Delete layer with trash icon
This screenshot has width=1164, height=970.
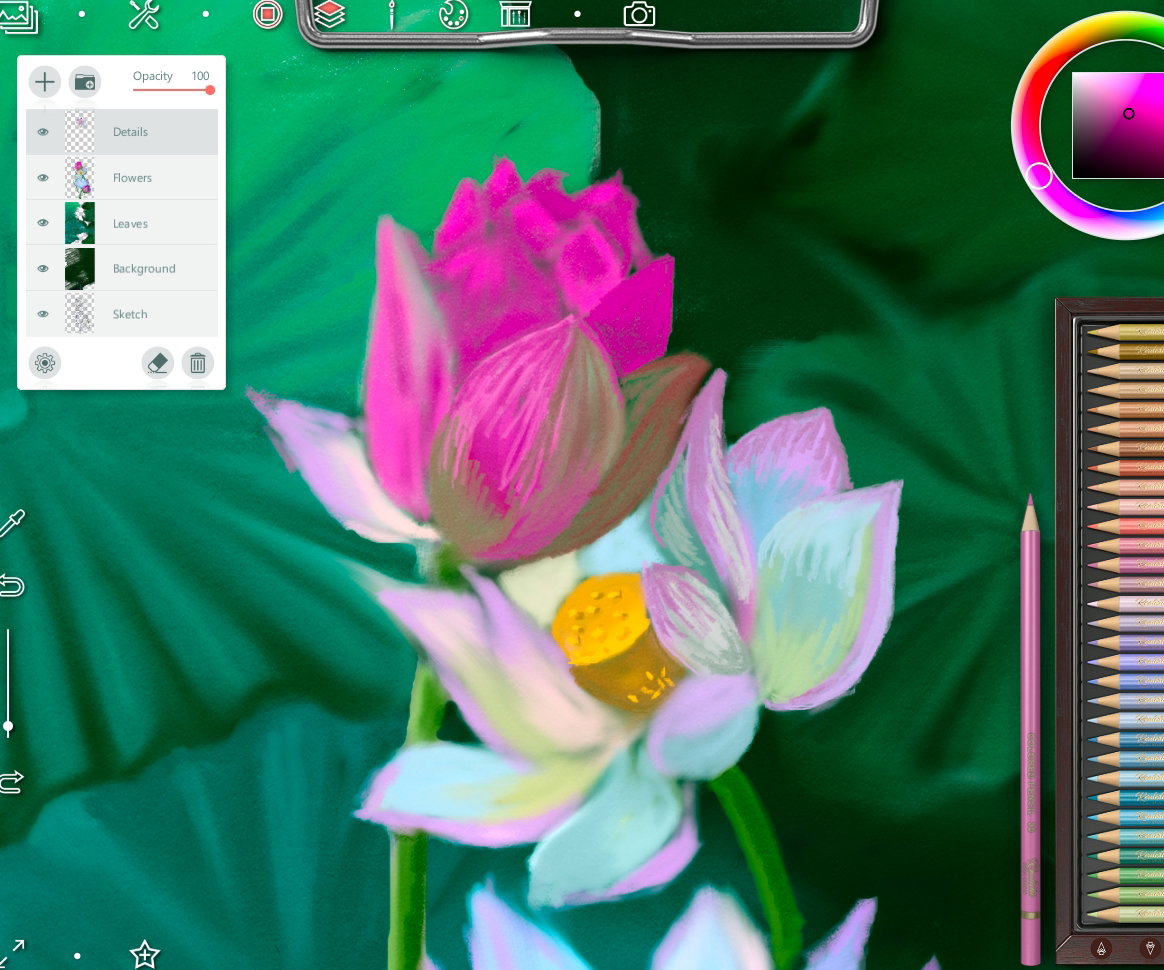tap(197, 363)
